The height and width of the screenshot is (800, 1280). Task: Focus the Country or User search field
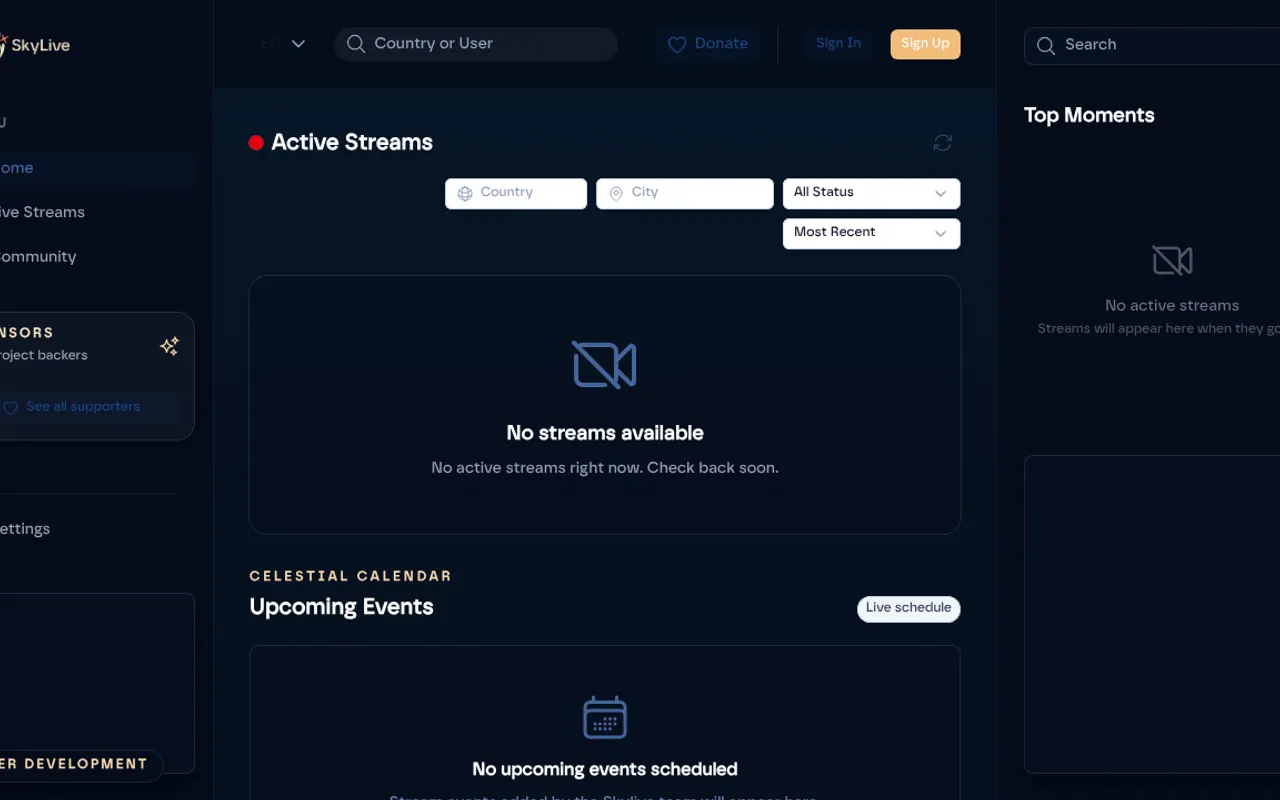pos(476,44)
